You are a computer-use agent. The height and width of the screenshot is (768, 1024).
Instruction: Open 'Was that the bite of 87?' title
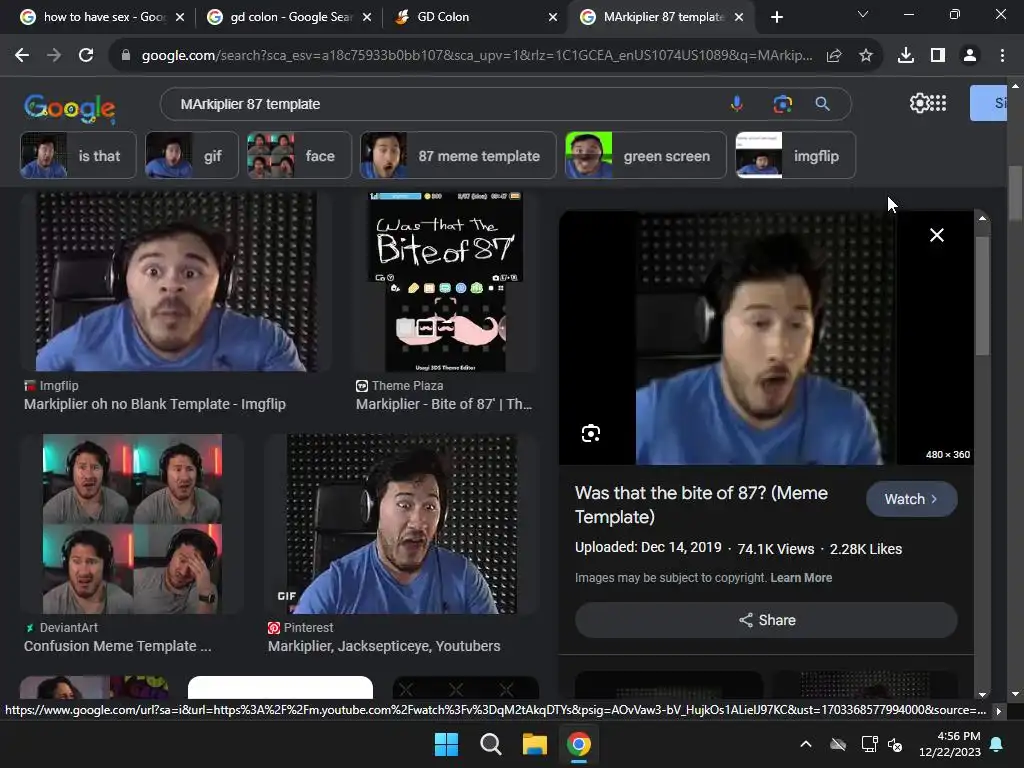[x=701, y=505]
